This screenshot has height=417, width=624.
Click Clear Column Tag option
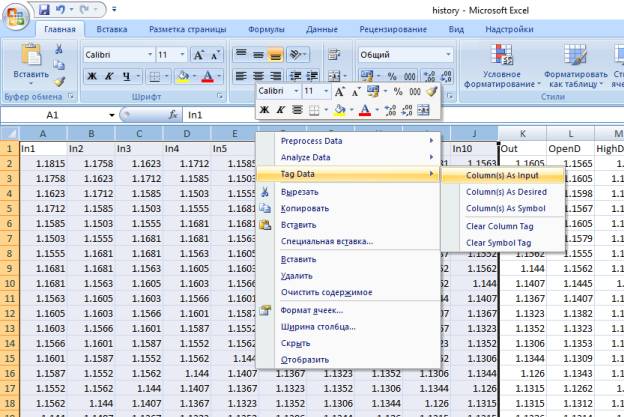[499, 226]
